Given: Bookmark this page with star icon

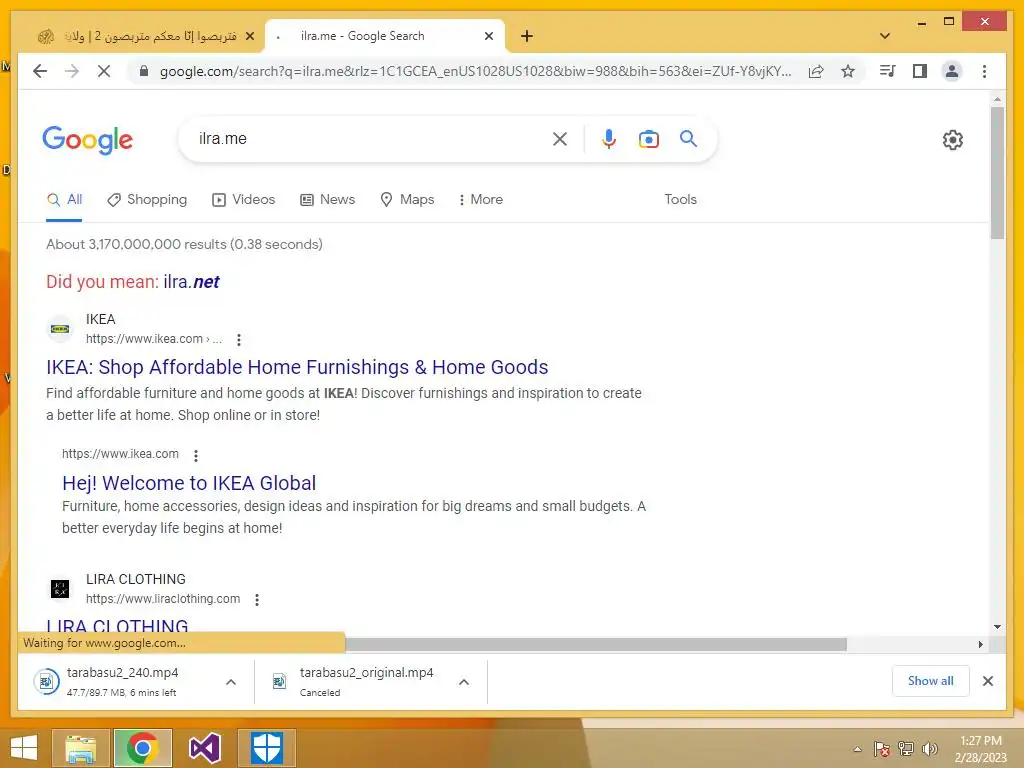Looking at the screenshot, I should click(848, 71).
